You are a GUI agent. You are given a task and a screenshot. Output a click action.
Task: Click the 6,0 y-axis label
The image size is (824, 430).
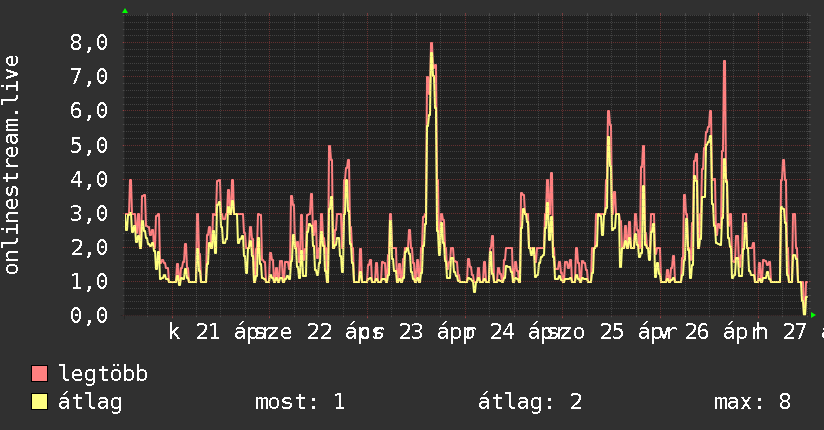point(89,111)
